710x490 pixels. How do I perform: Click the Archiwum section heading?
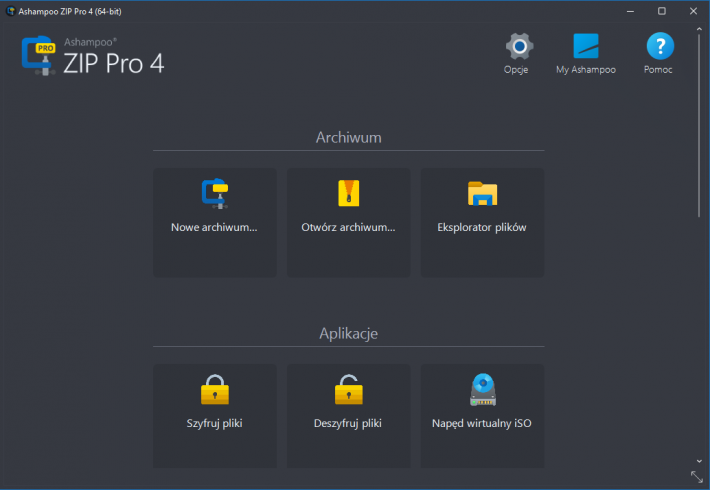pos(349,138)
